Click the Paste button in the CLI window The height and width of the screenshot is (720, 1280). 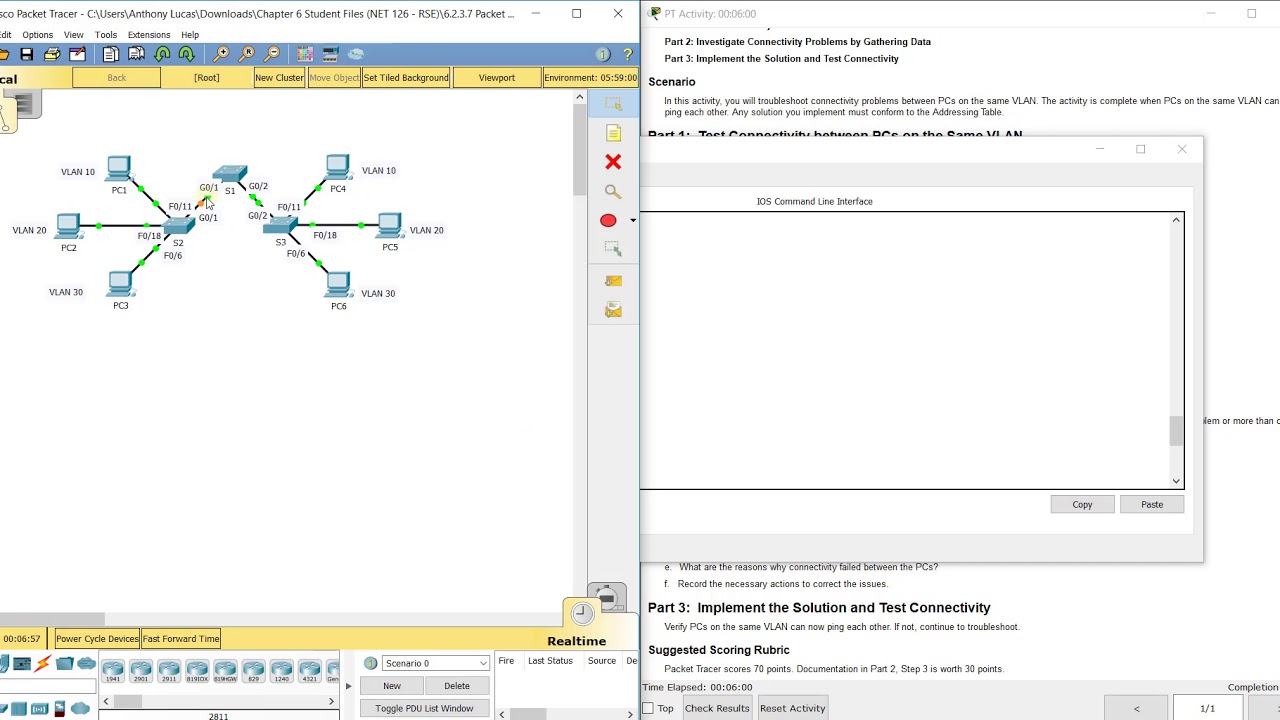1152,505
